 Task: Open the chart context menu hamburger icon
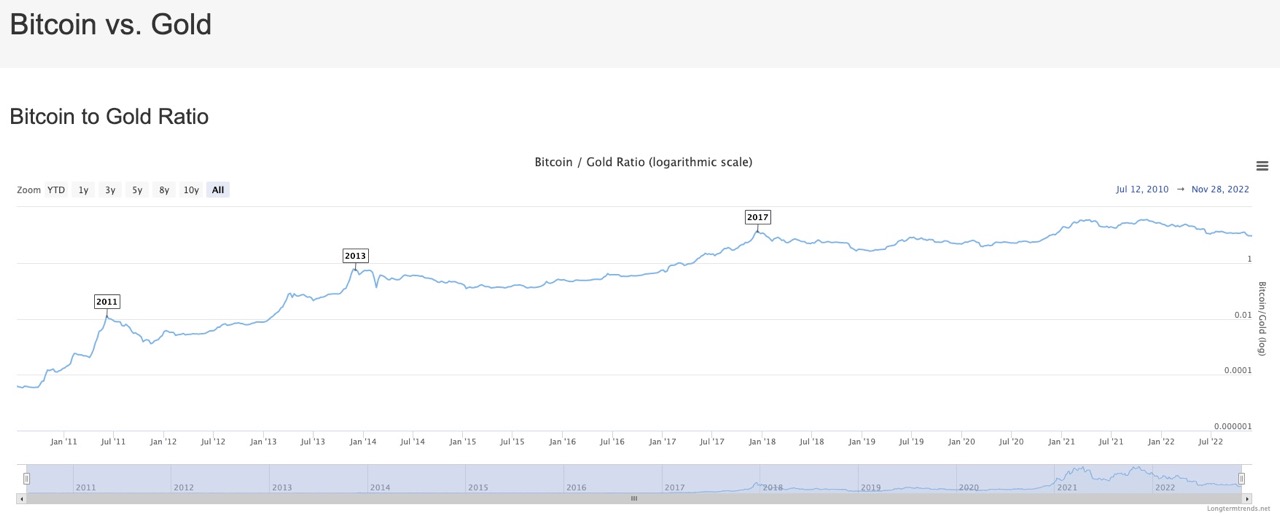1262,166
